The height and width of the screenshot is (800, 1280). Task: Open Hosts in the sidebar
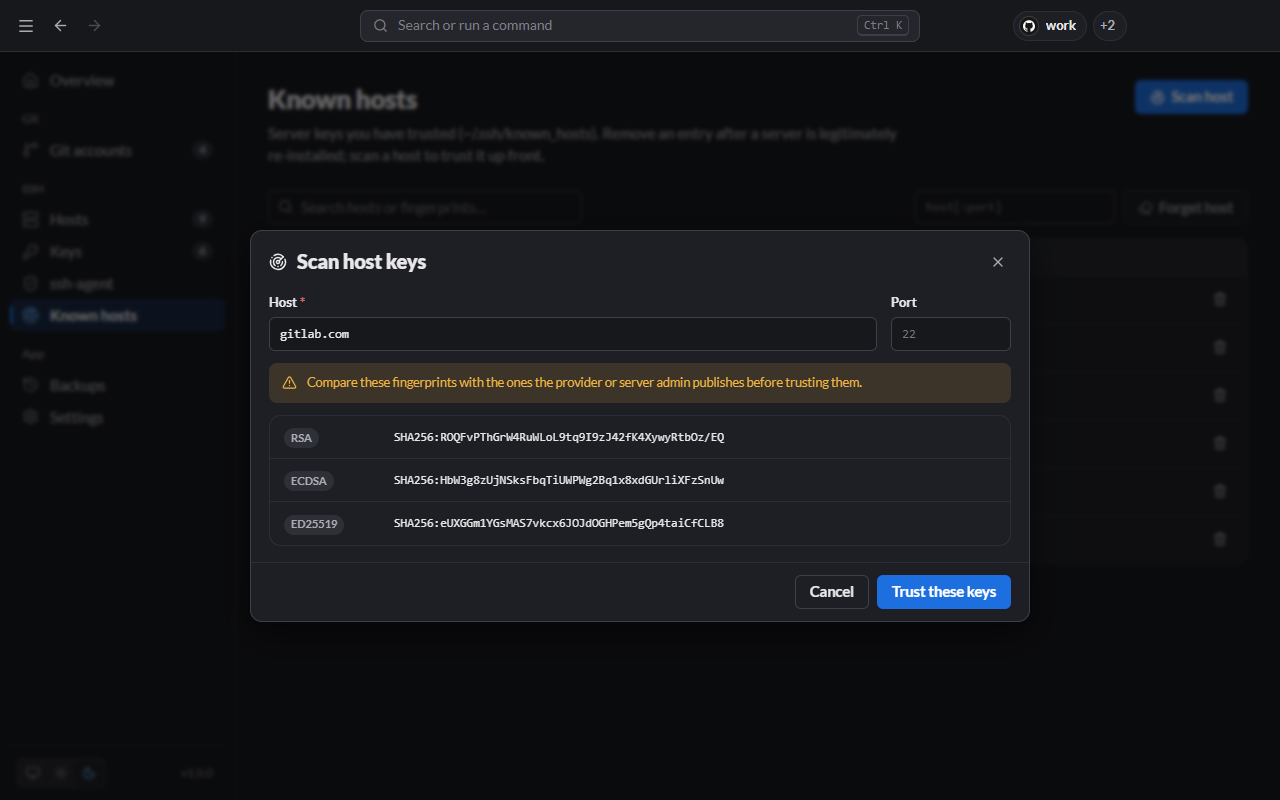118,219
